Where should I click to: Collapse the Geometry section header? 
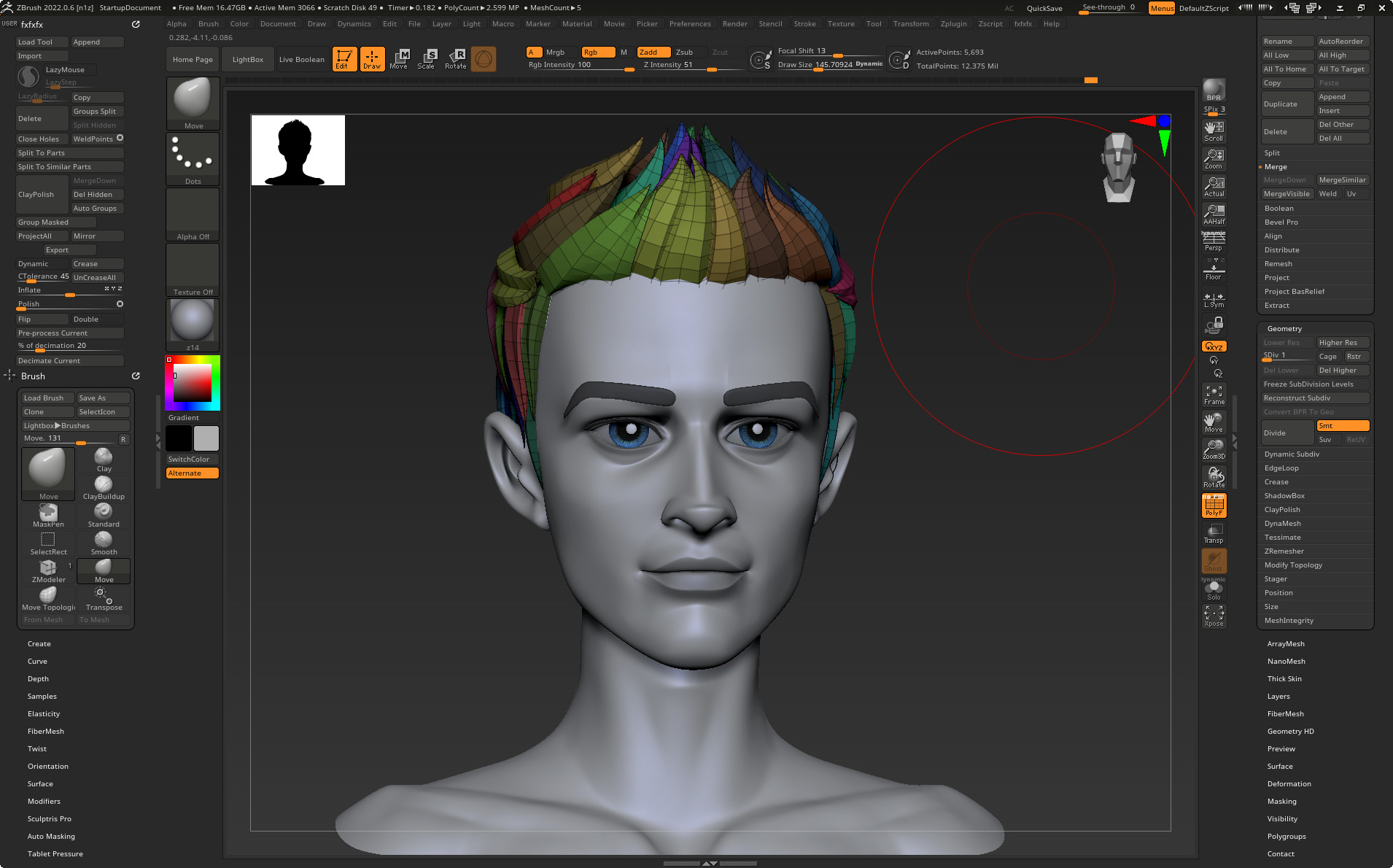(x=1284, y=329)
